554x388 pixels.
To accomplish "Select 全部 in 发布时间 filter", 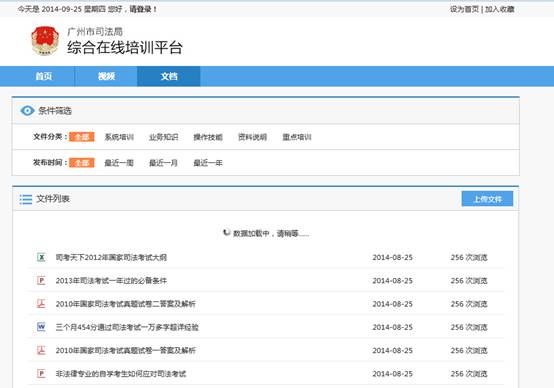I will 82,163.
